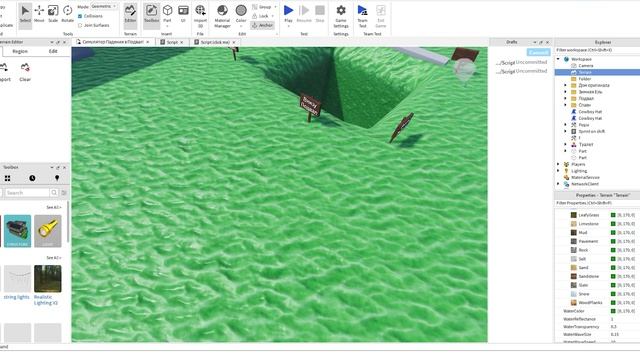Open the Toolbox search filter options icon

(x=64, y=192)
